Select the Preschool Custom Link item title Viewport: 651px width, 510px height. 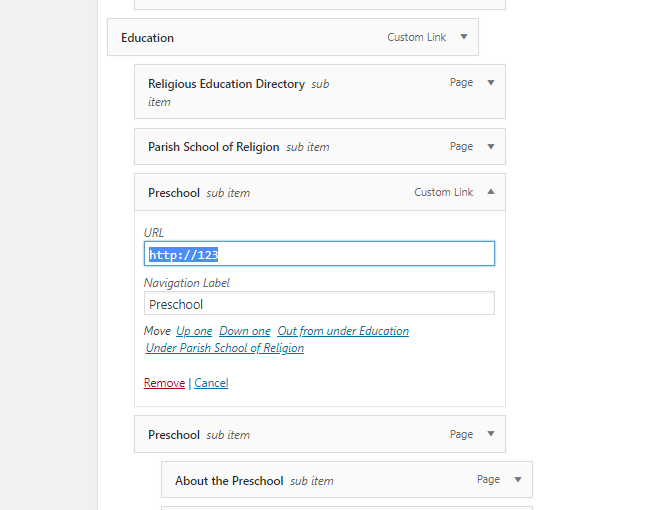pos(174,193)
